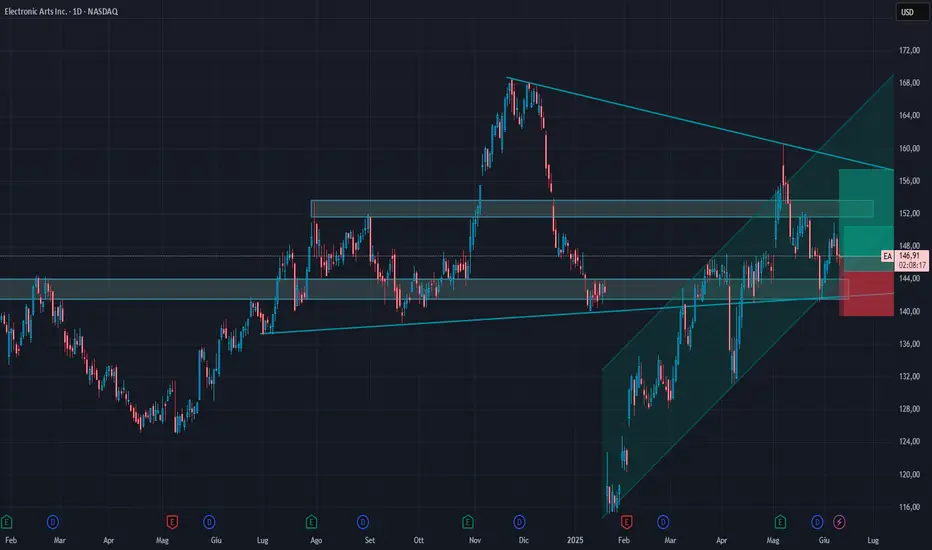Click the 172,00 price axis label
This screenshot has height=550, width=932.
pos(909,51)
